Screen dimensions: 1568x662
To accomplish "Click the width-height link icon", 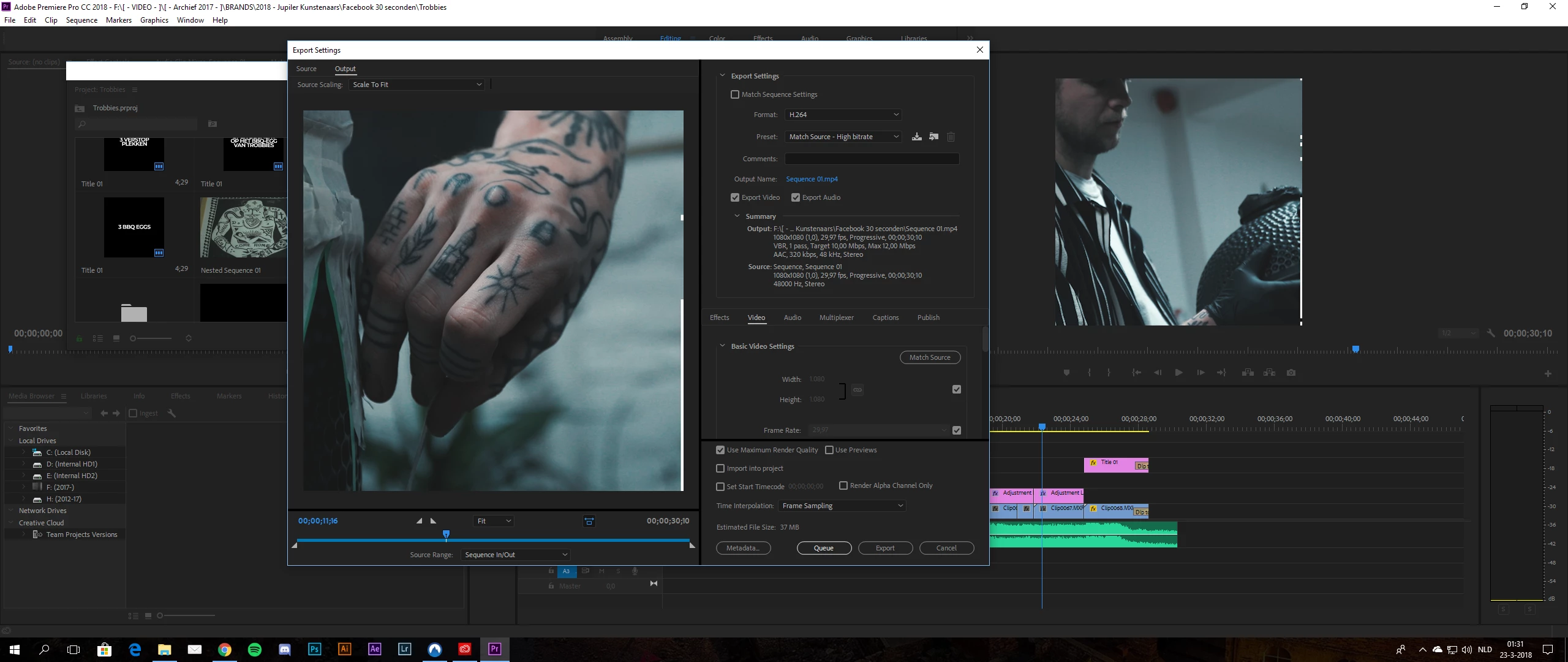I will pos(858,389).
